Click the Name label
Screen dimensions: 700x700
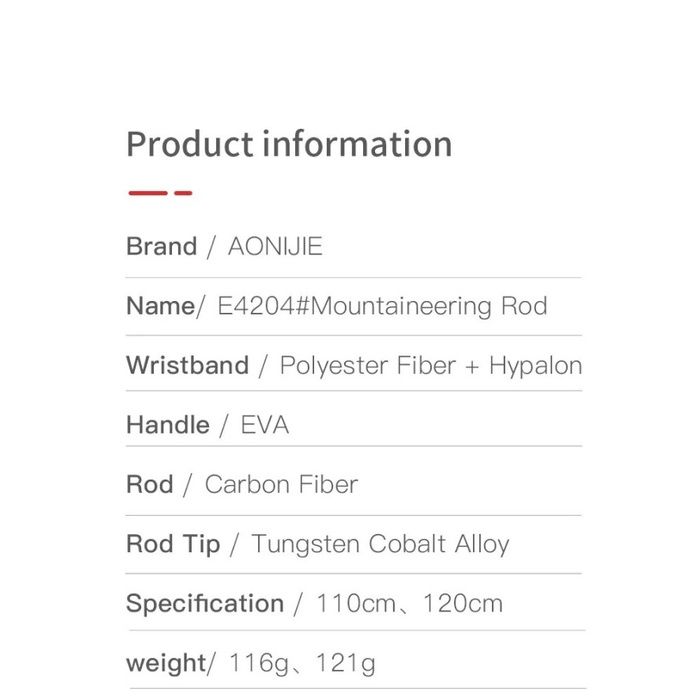(160, 306)
